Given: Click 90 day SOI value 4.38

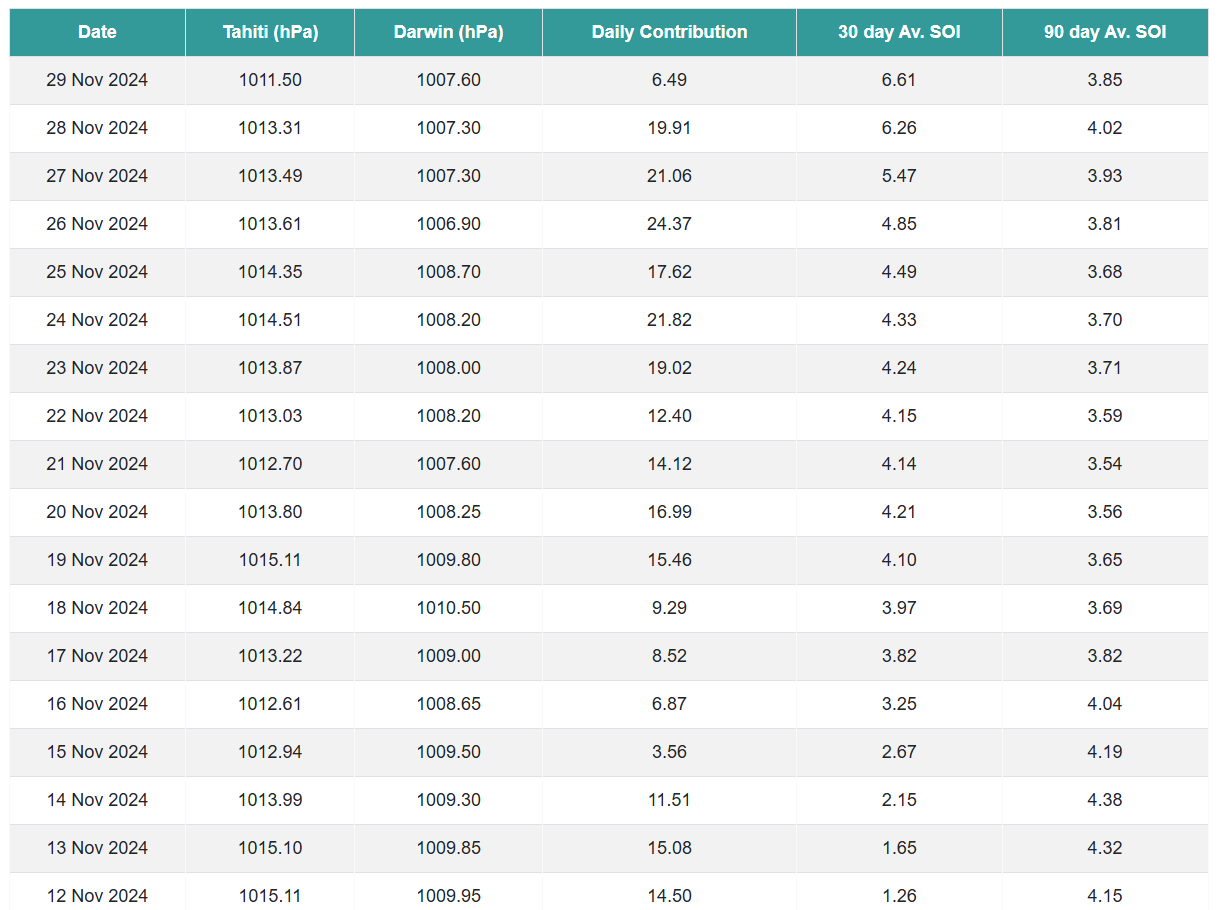Looking at the screenshot, I should [x=1105, y=800].
